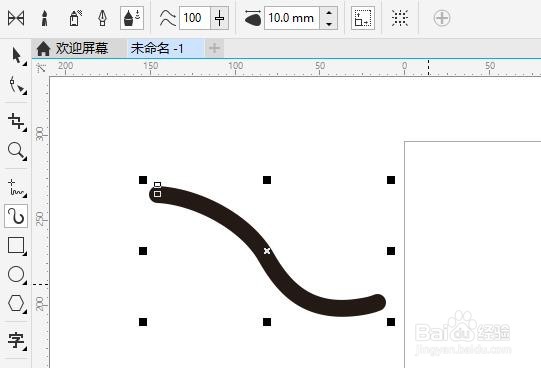Viewport: 541px width, 368px height.
Task: Select the Calligraphic pen mode
Action: point(102,18)
